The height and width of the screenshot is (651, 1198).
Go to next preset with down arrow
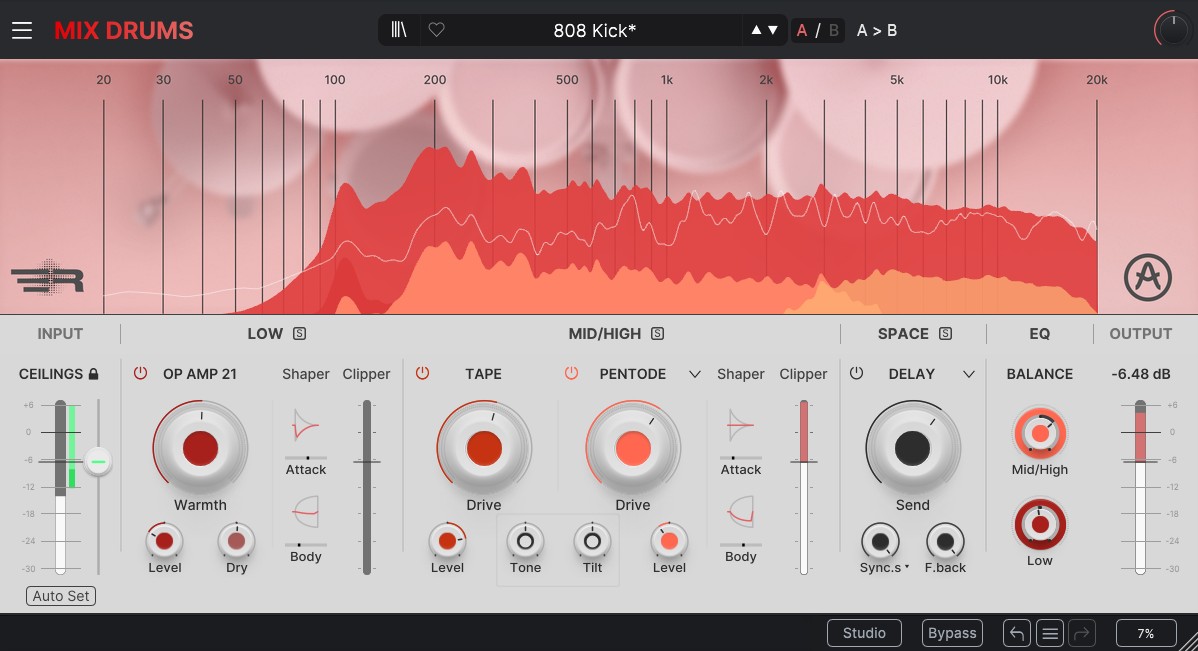point(773,30)
